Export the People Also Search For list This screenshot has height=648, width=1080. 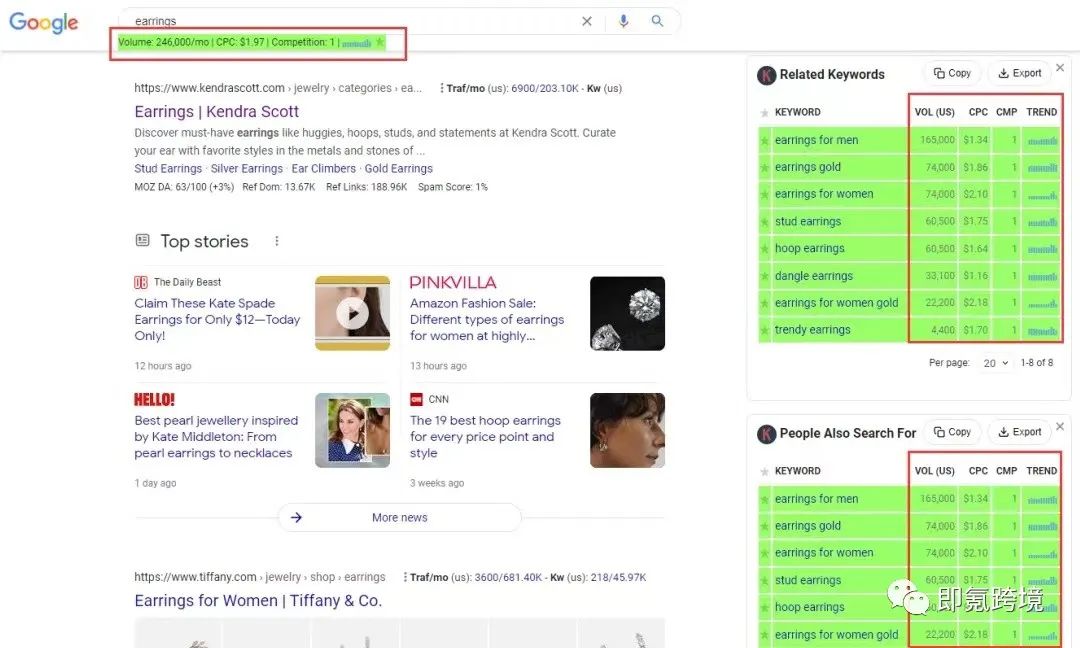(x=1019, y=432)
